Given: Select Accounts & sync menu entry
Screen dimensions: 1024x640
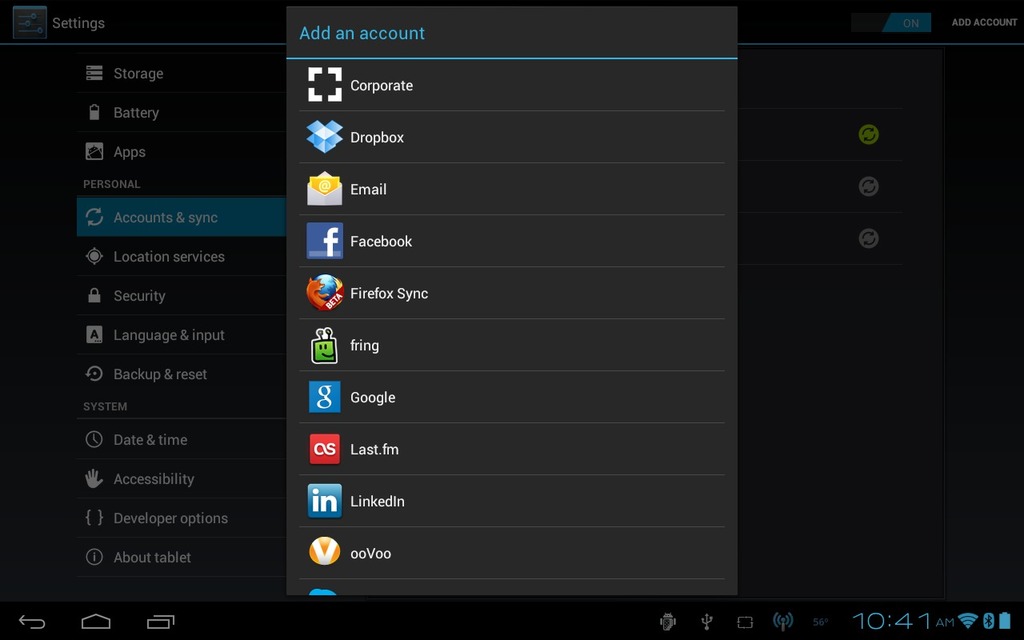Looking at the screenshot, I should [182, 217].
